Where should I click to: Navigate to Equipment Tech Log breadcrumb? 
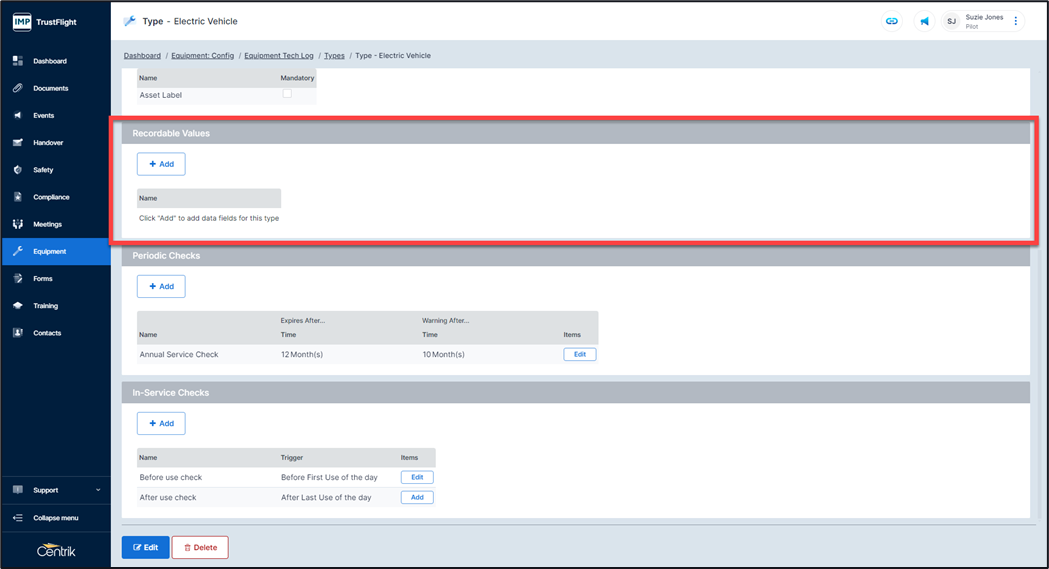pos(279,56)
